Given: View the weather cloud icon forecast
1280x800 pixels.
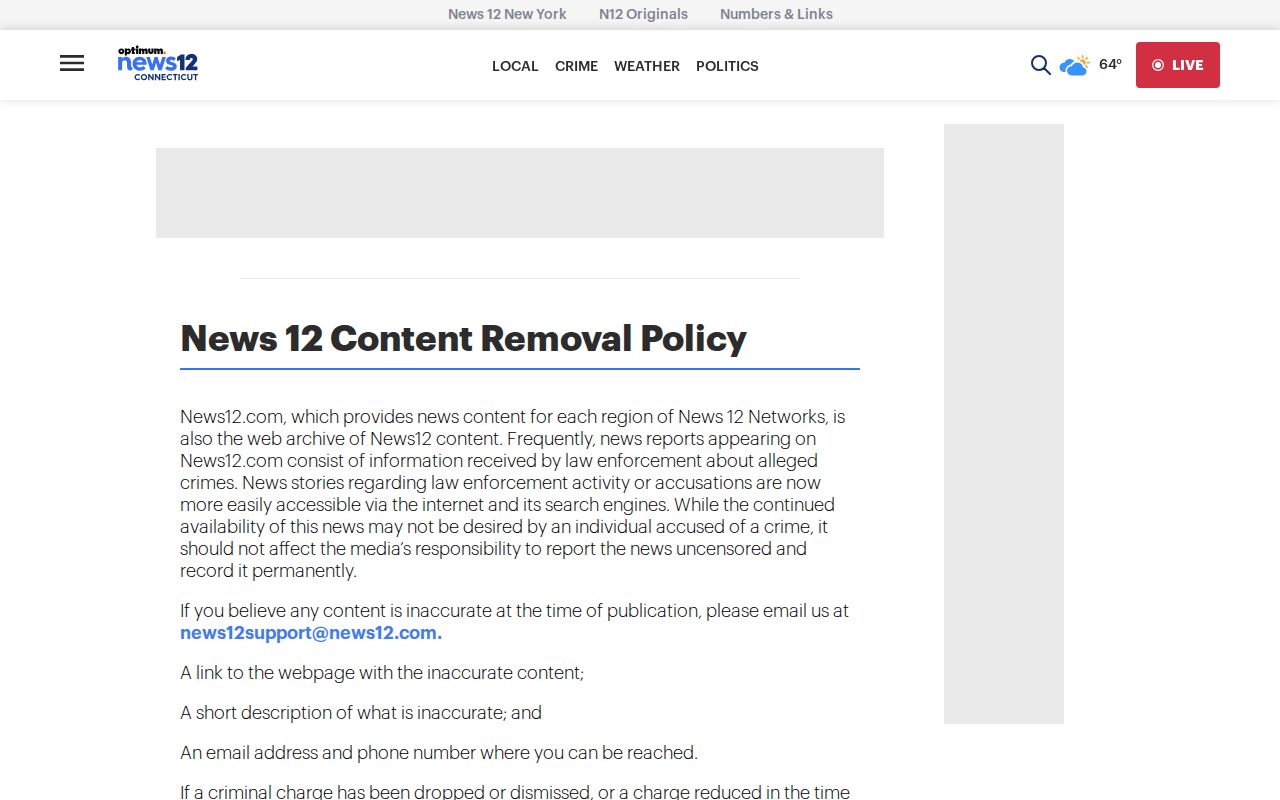Looking at the screenshot, I should 1075,65.
